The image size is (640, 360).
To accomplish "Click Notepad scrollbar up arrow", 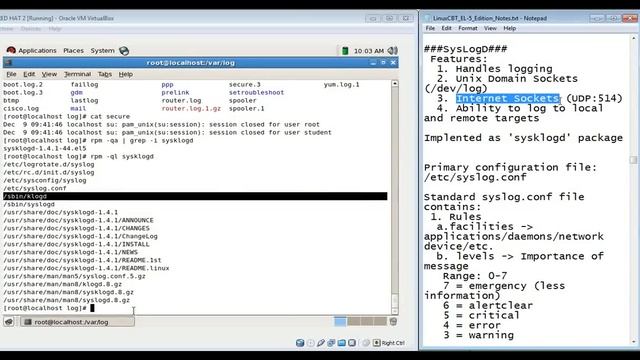I will [633, 38].
